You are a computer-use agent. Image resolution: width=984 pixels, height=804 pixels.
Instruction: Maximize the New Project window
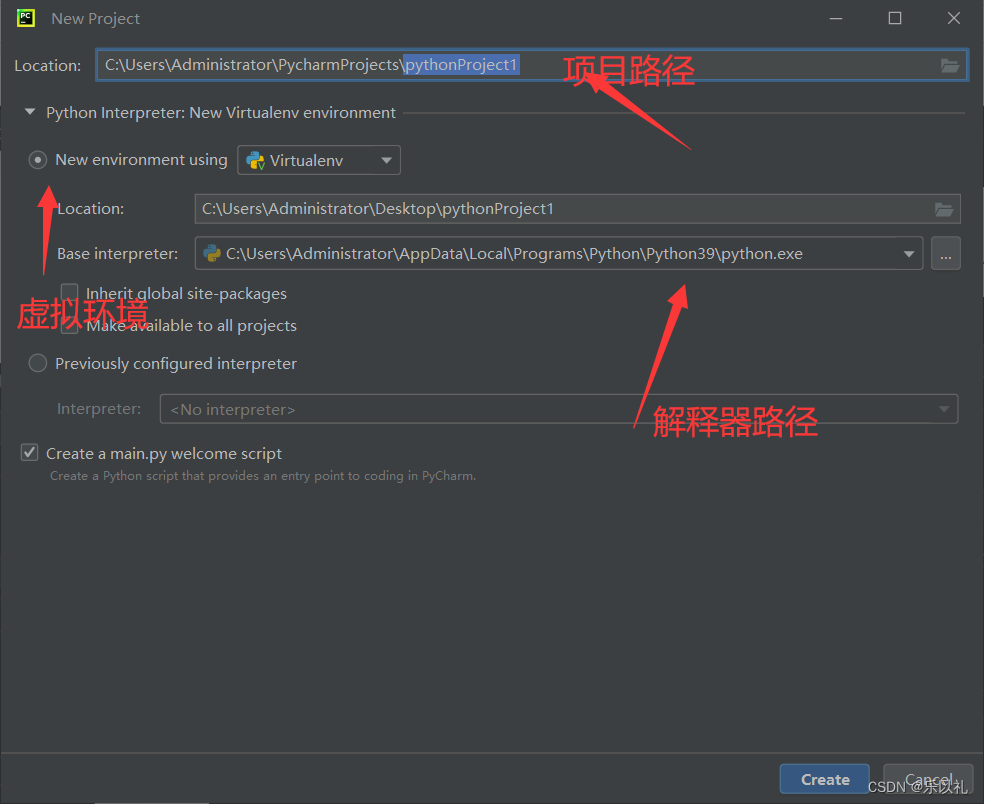click(895, 19)
